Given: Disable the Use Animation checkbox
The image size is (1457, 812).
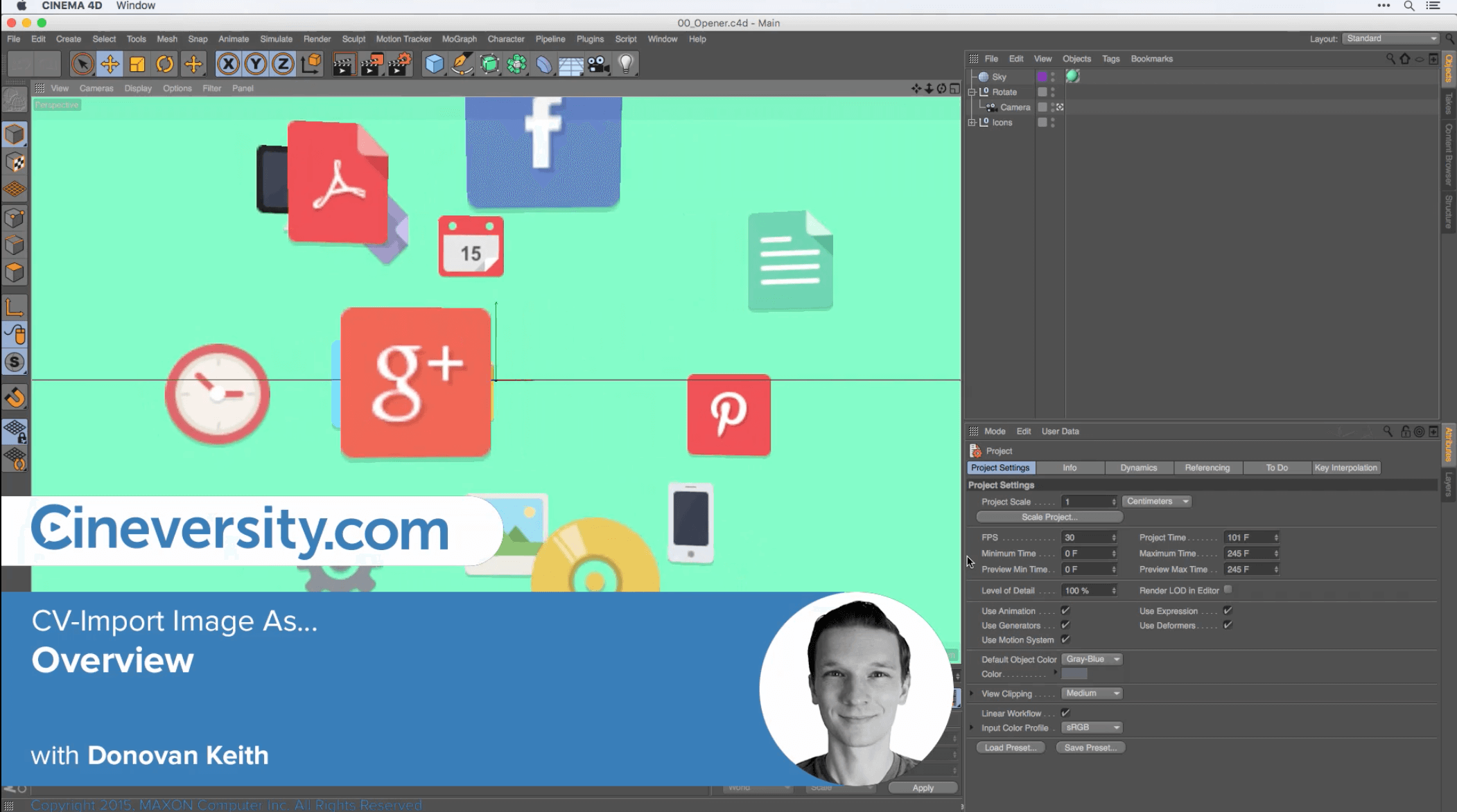Looking at the screenshot, I should click(x=1065, y=610).
